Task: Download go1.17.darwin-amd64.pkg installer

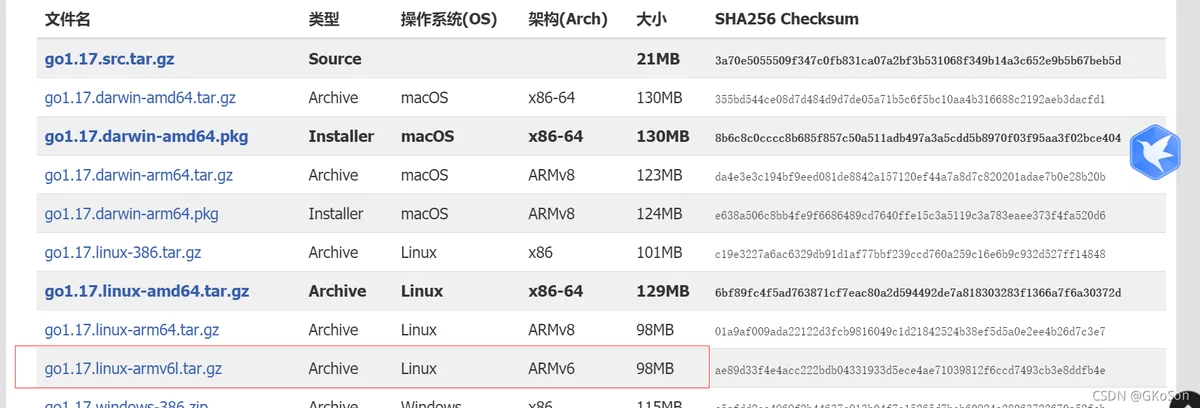Action: click(146, 136)
